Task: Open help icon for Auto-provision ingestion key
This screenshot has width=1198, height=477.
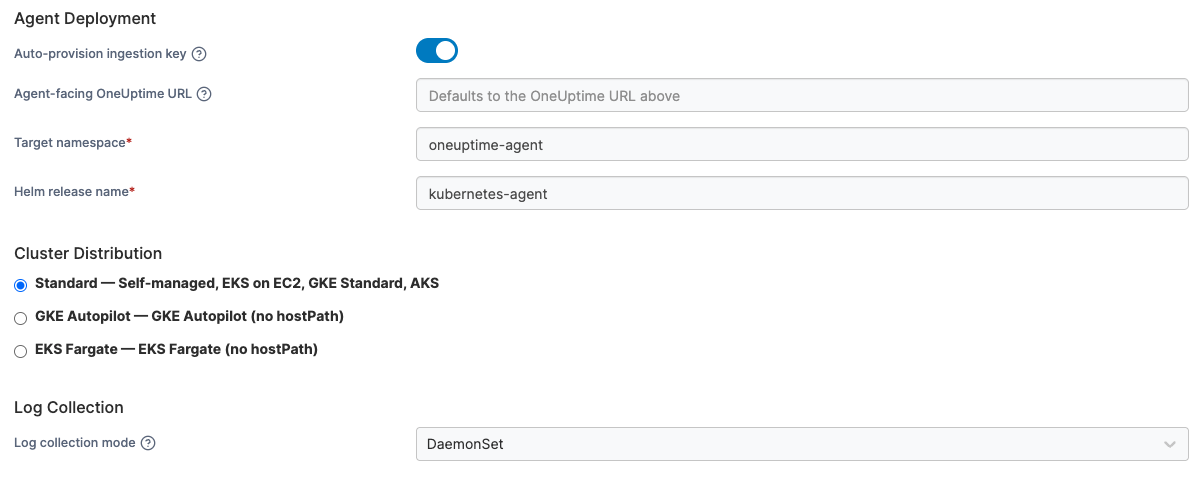Action: tap(199, 54)
